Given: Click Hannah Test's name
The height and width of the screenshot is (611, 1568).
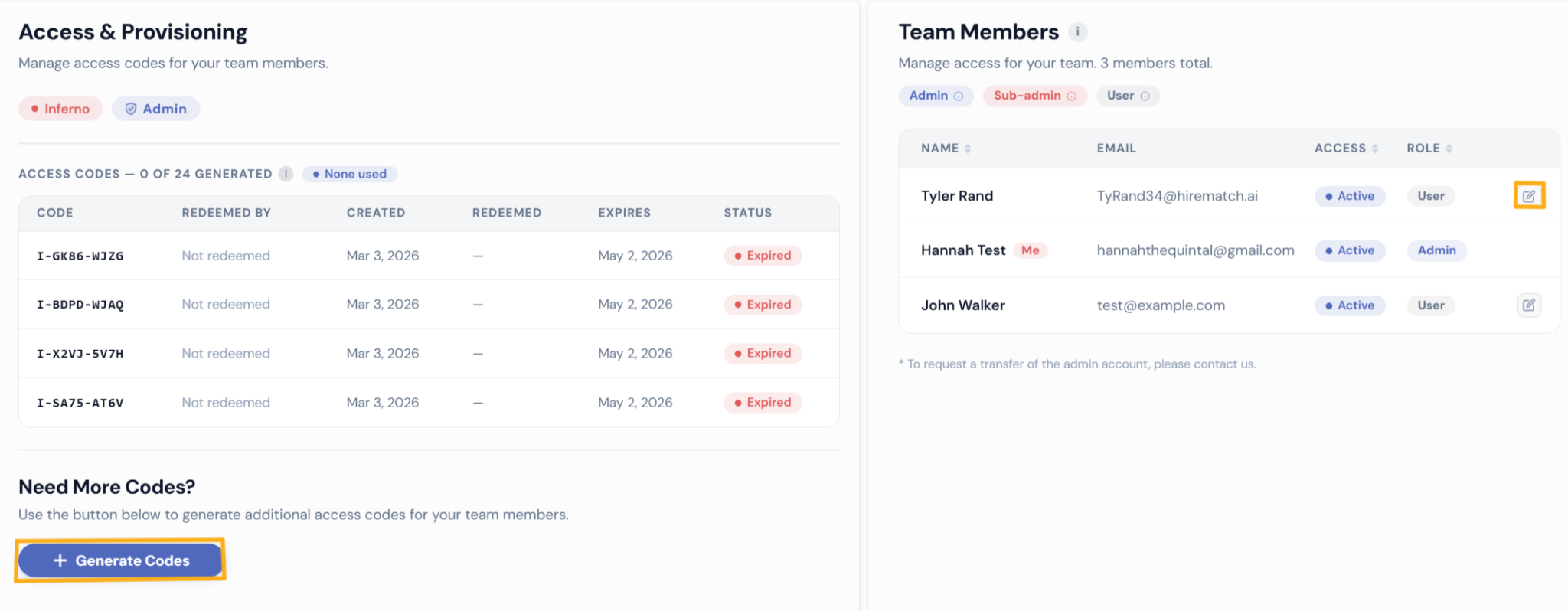Looking at the screenshot, I should [963, 250].
